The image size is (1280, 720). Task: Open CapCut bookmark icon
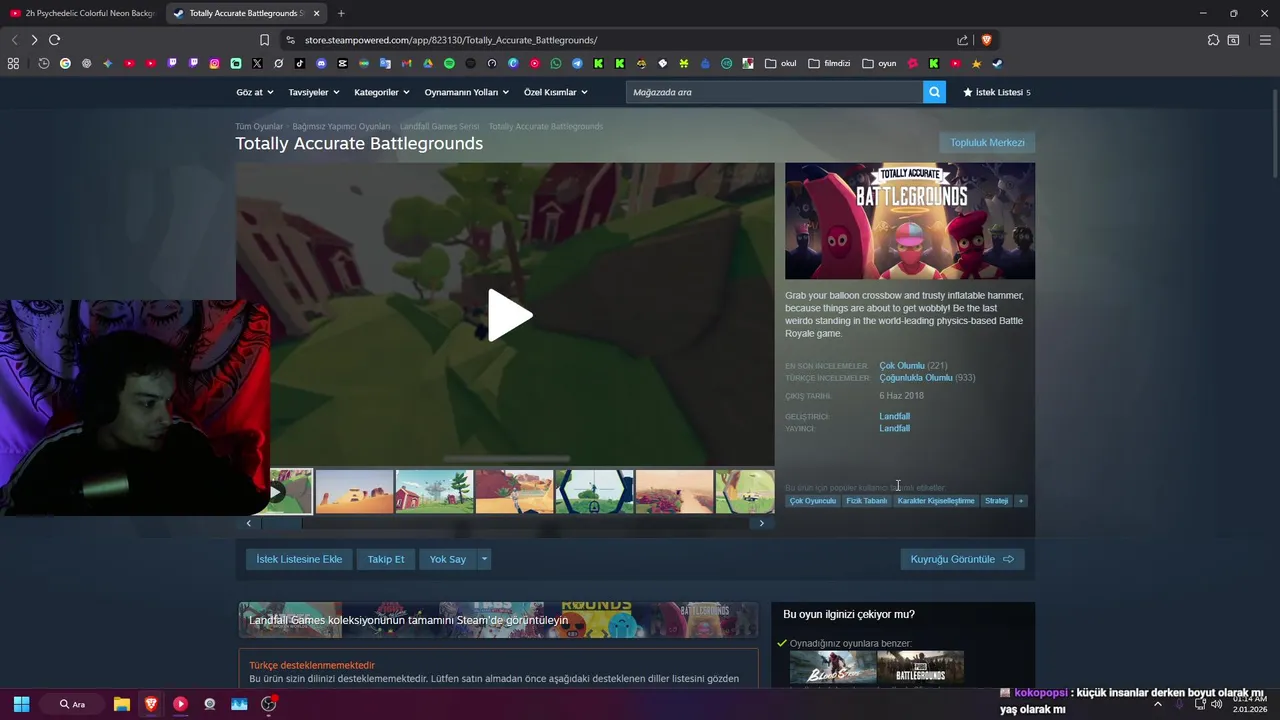tap(343, 63)
